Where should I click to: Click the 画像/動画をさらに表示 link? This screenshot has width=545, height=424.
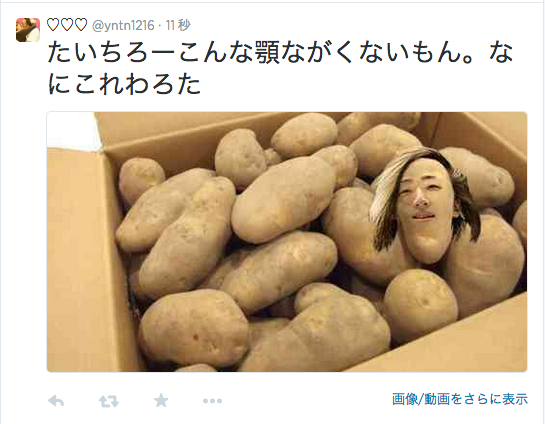(460, 399)
